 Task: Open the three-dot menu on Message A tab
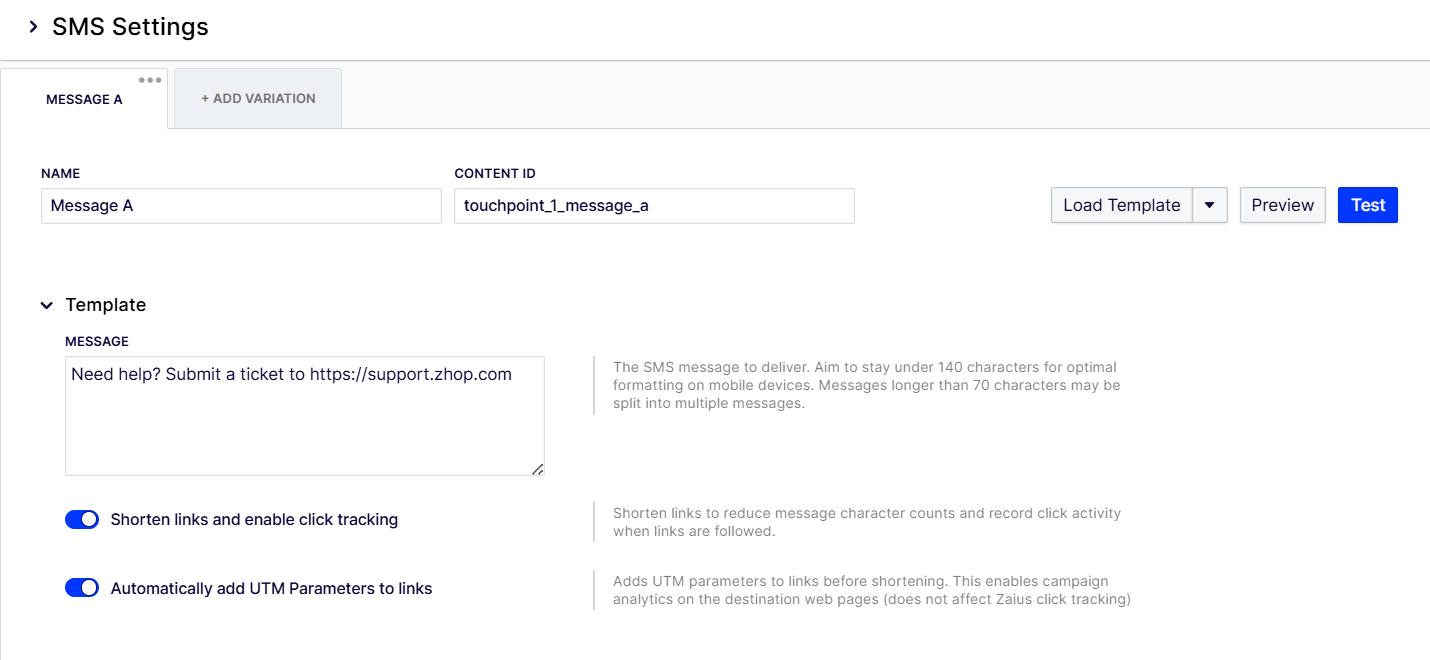(x=150, y=80)
